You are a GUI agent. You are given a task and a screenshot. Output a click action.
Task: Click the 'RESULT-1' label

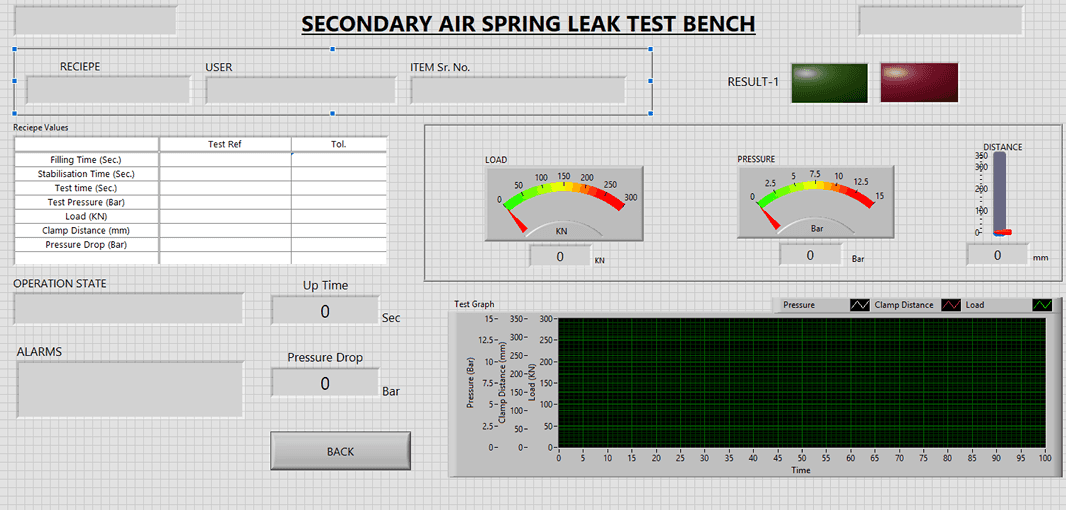point(753,82)
